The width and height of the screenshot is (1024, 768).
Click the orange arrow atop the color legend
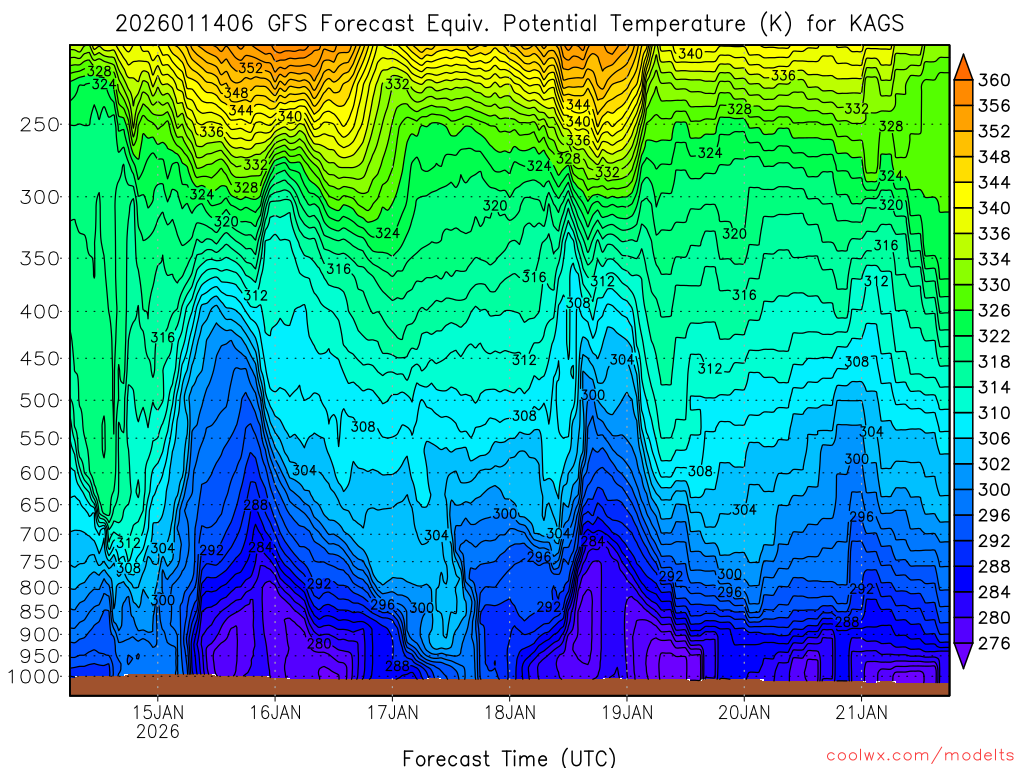[963, 67]
